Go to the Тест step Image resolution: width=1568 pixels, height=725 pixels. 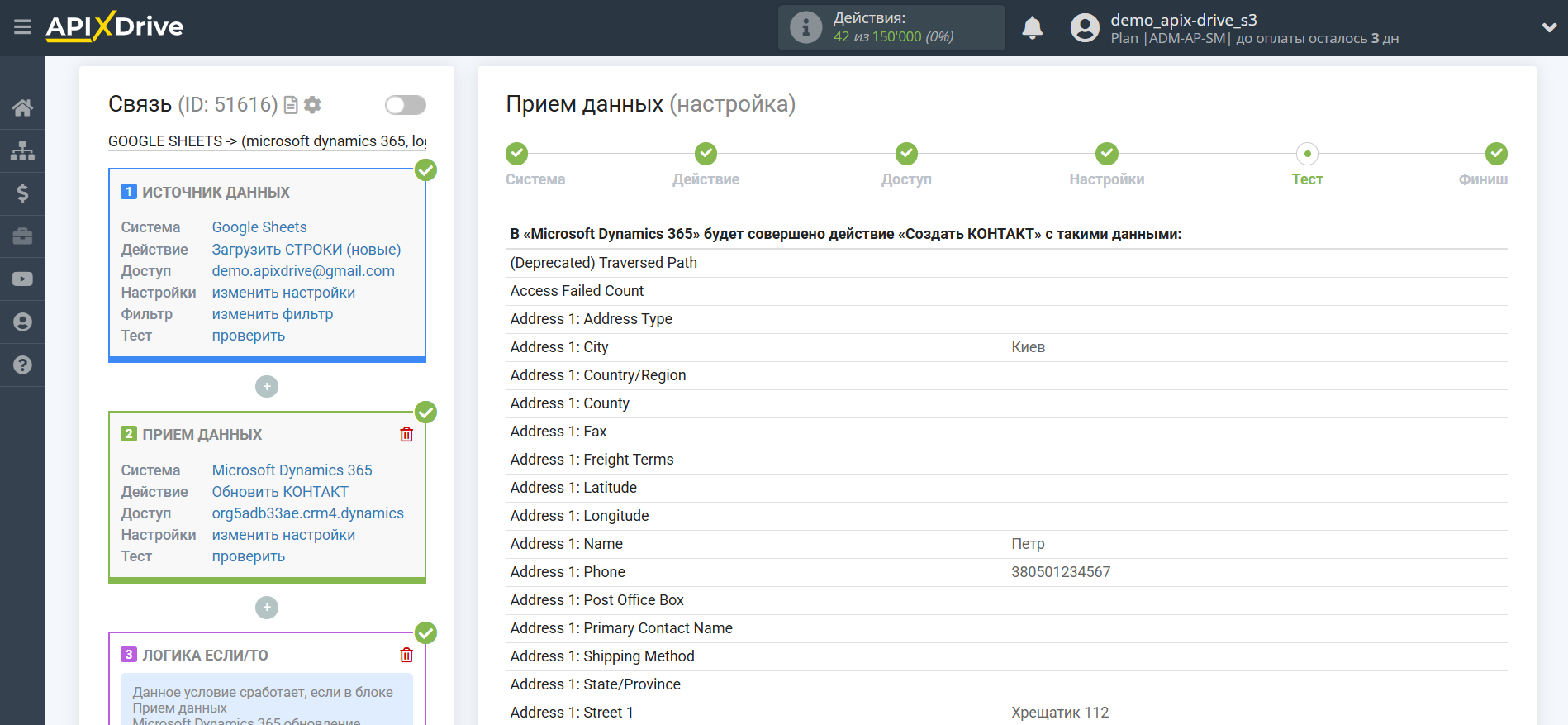tap(1307, 154)
